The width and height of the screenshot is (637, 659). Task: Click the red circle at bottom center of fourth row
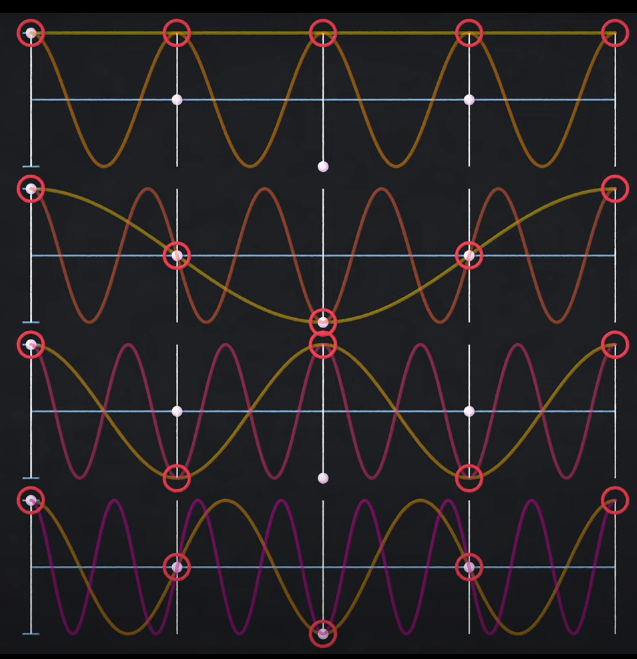322,633
